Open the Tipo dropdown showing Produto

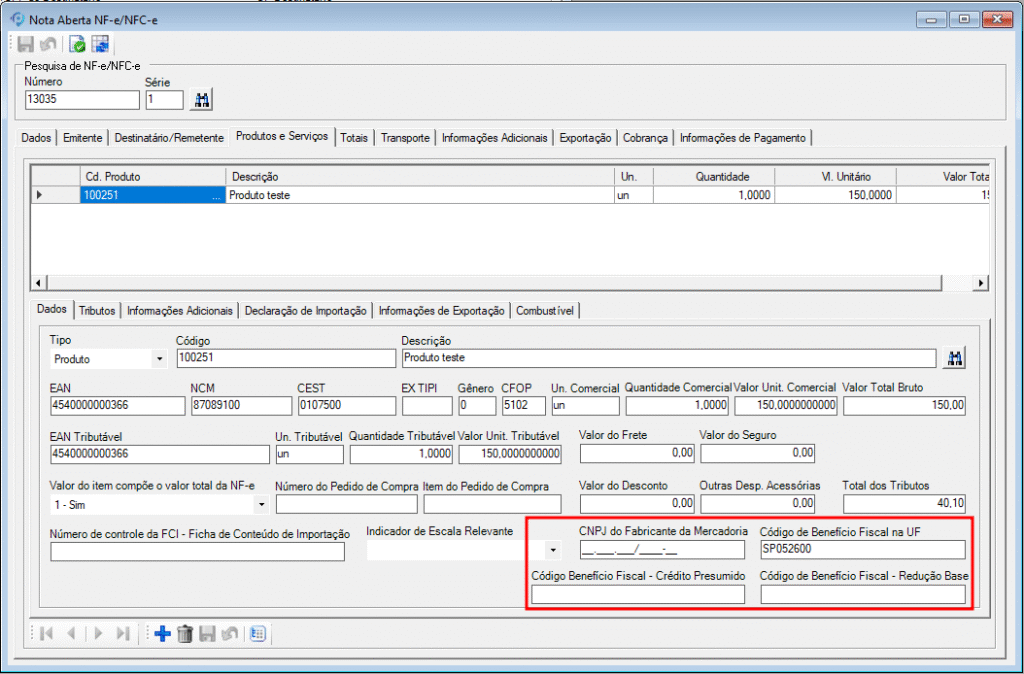(x=160, y=358)
